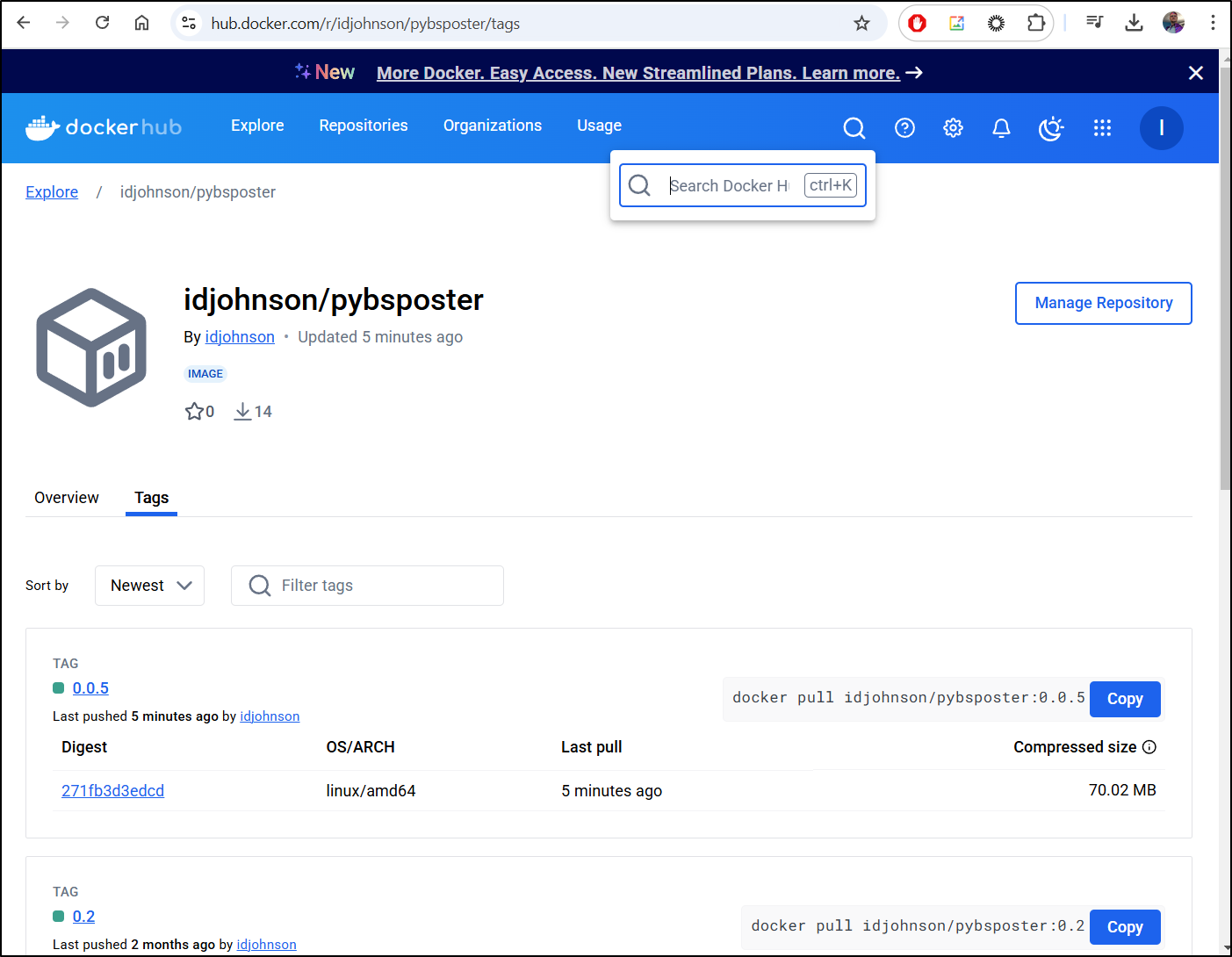This screenshot has width=1232, height=957.
Task: Open the browser extensions puzzle icon
Action: click(1036, 24)
